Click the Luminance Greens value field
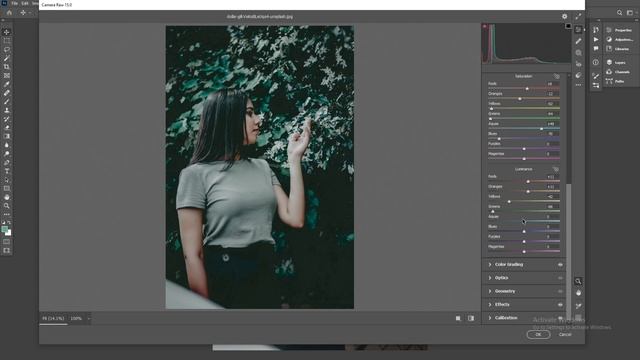Screen dimensions: 640x360 point(550,207)
